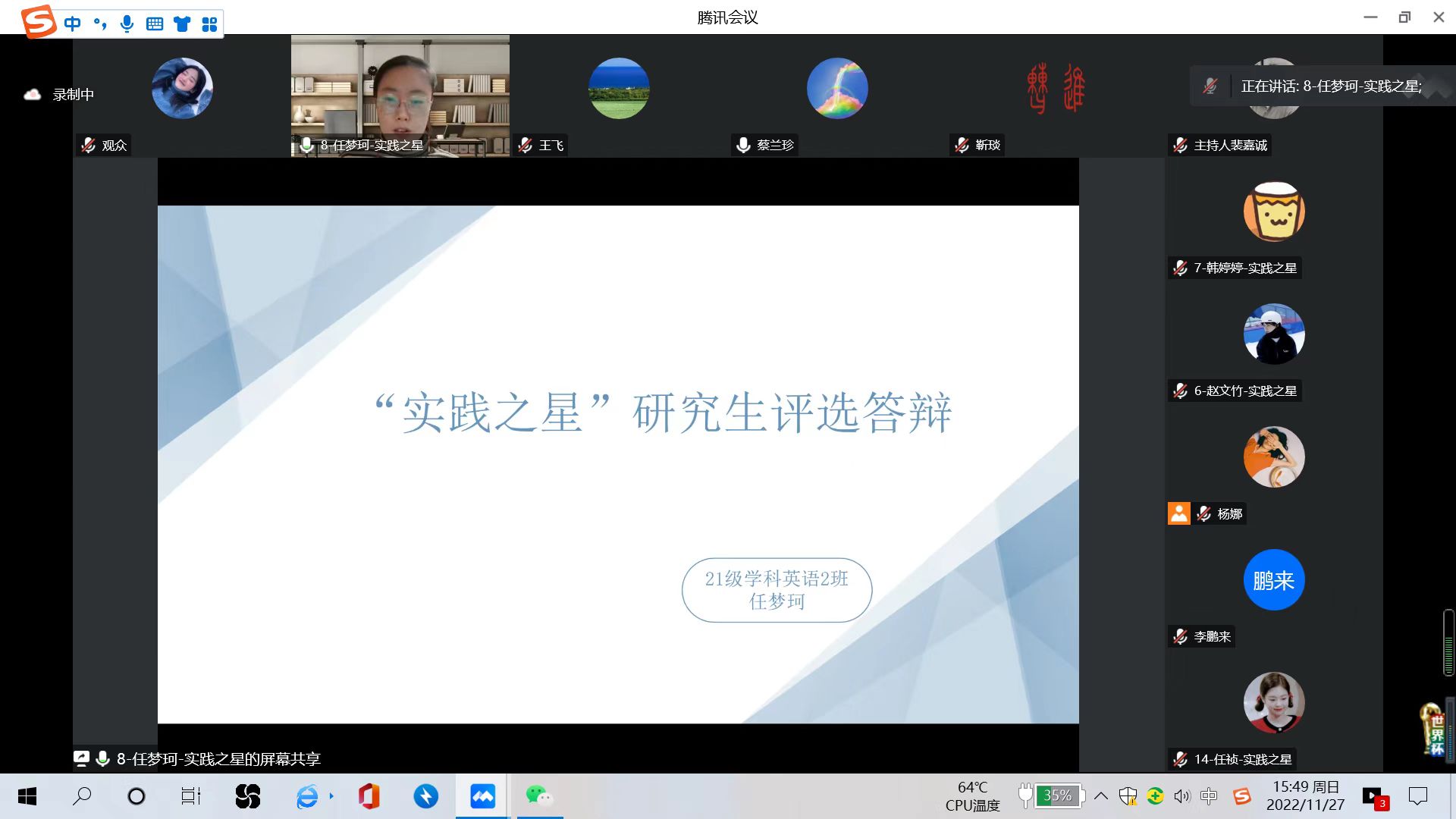Open Sogou skin shirt icon

(x=182, y=24)
